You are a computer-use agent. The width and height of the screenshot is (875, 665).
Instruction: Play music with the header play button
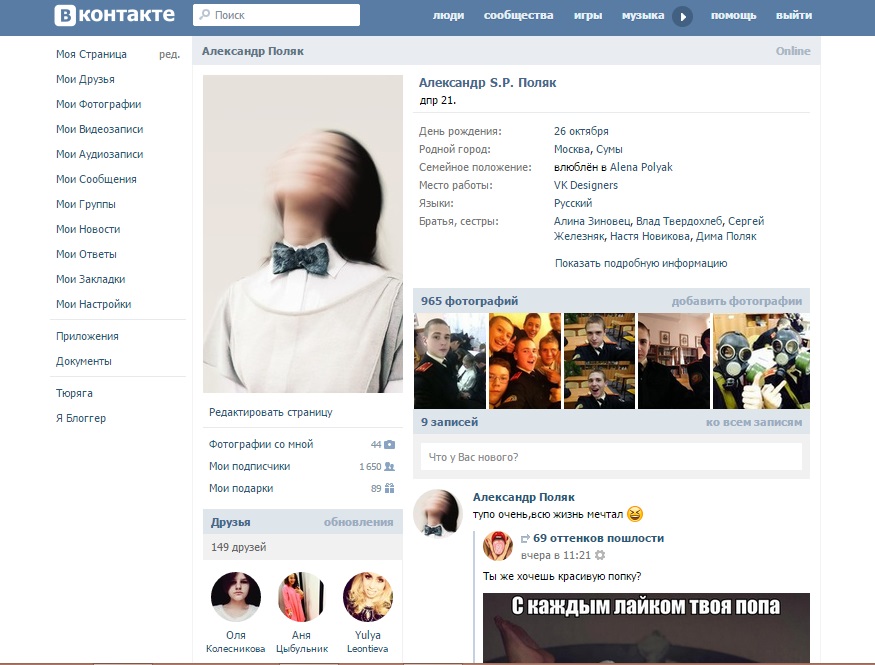(682, 16)
